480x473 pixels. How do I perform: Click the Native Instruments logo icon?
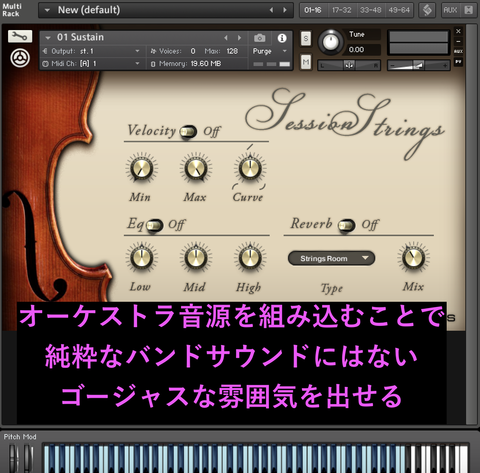20,58
